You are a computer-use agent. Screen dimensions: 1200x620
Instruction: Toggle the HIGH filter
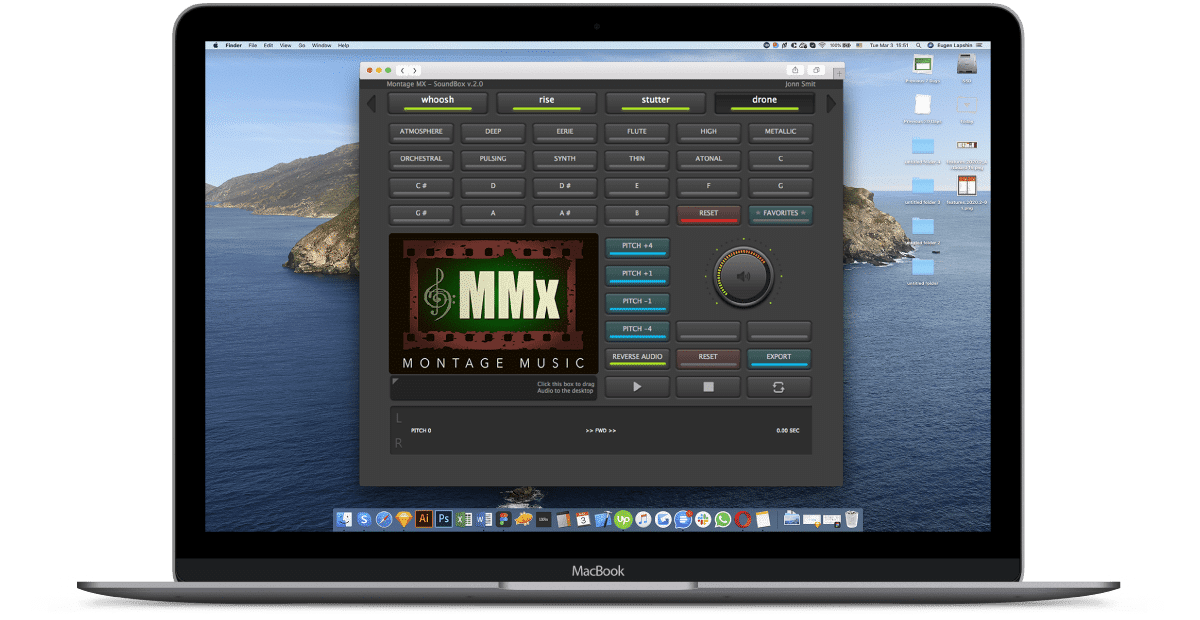[x=709, y=132]
